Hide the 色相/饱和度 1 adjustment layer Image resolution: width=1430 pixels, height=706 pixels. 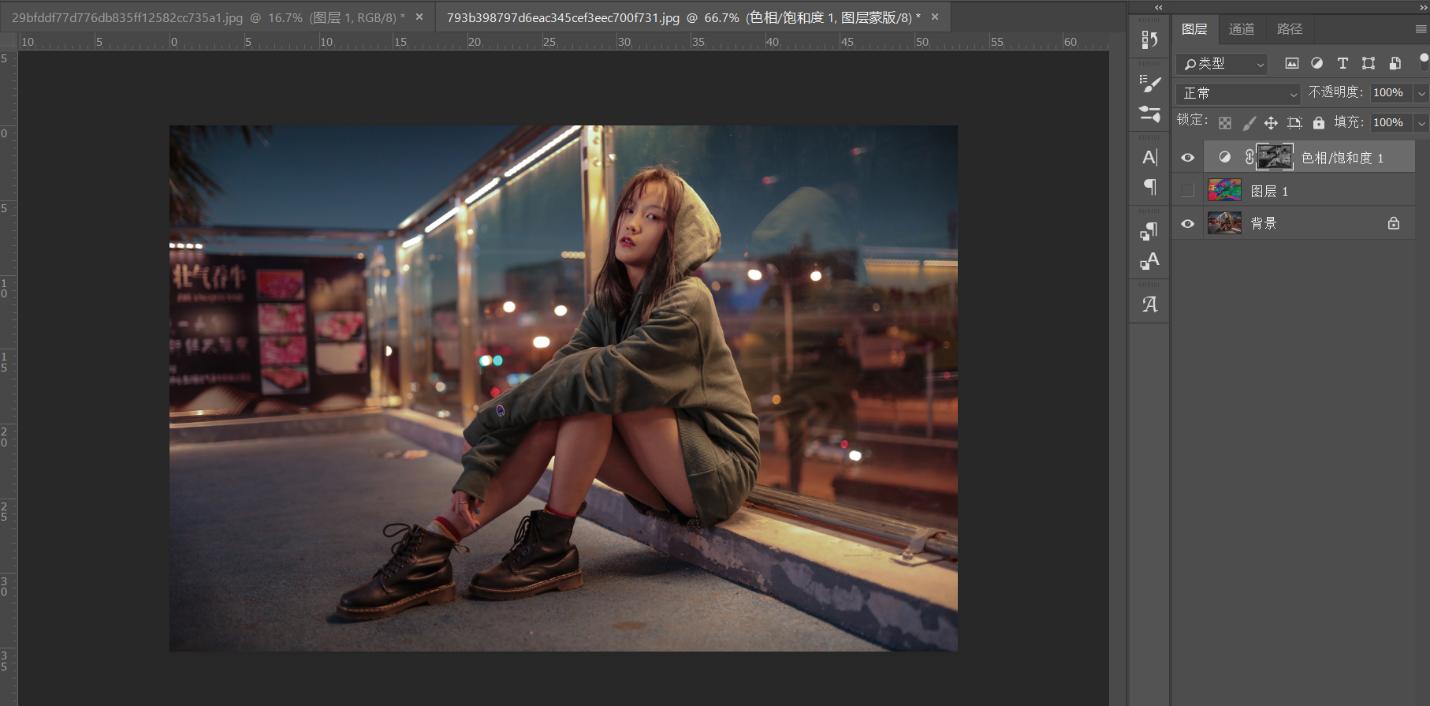1187,157
